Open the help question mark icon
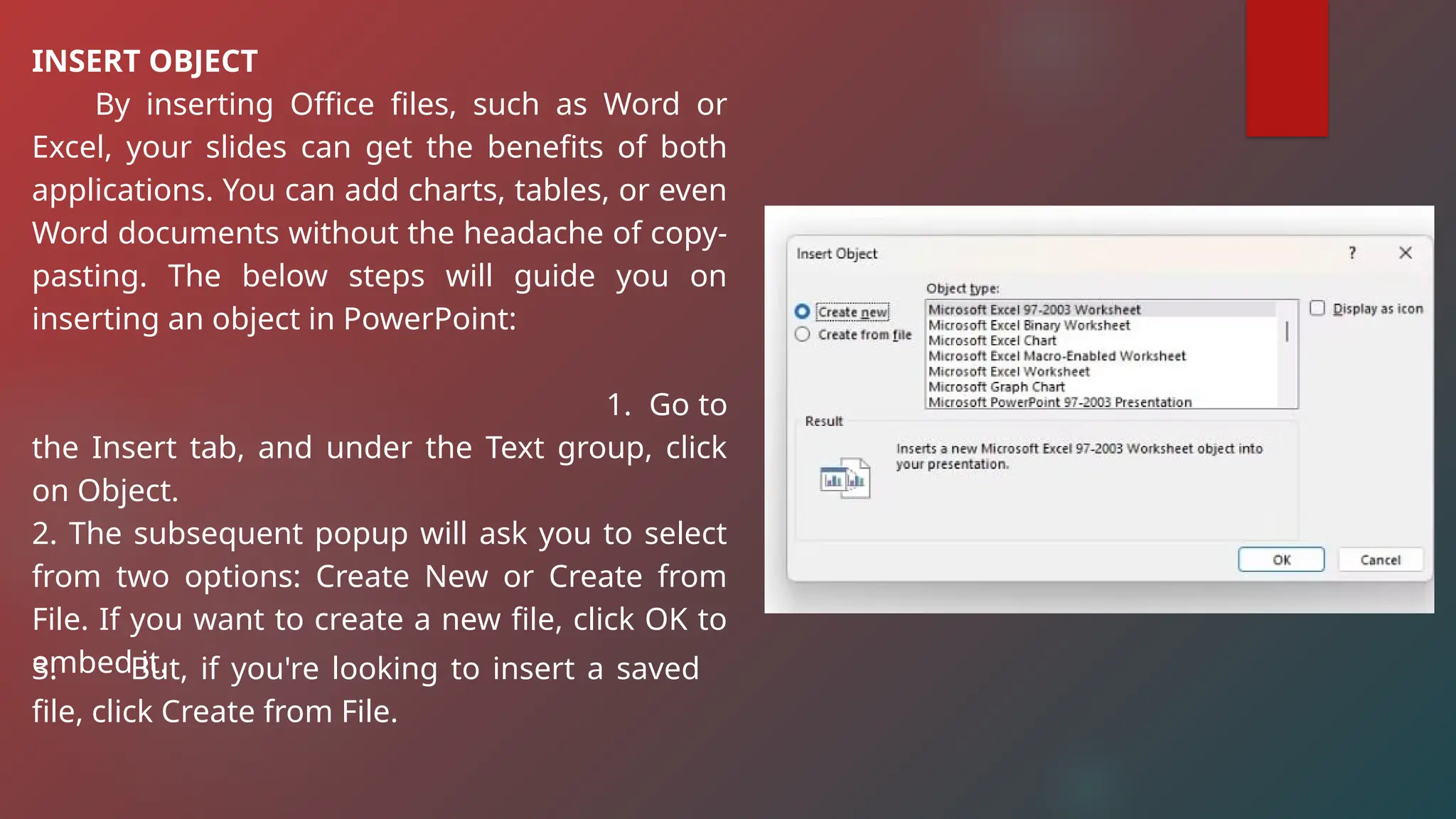This screenshot has width=1456, height=819. pos(1352,253)
